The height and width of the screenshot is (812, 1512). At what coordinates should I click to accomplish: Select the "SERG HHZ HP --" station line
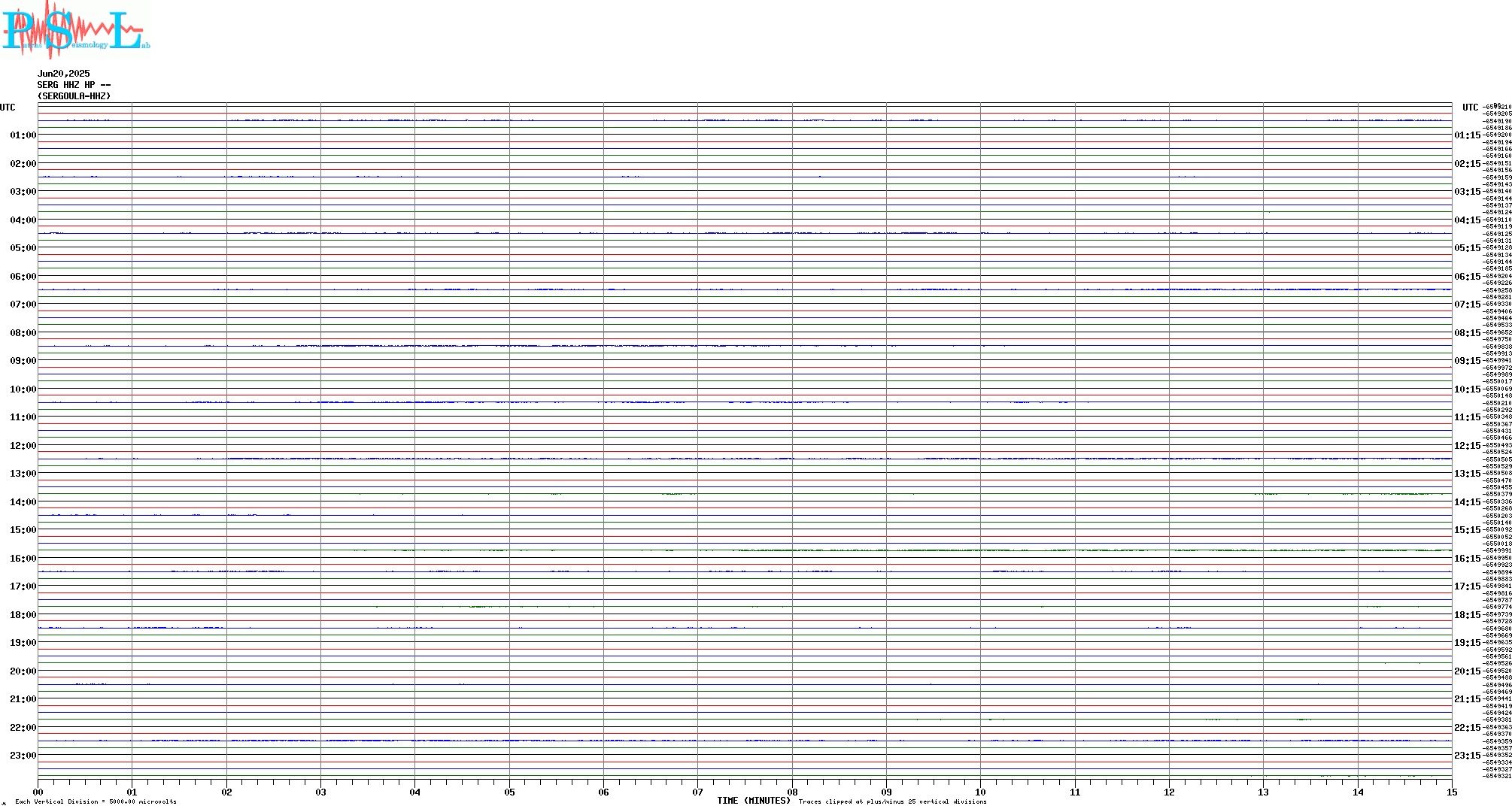click(x=74, y=85)
